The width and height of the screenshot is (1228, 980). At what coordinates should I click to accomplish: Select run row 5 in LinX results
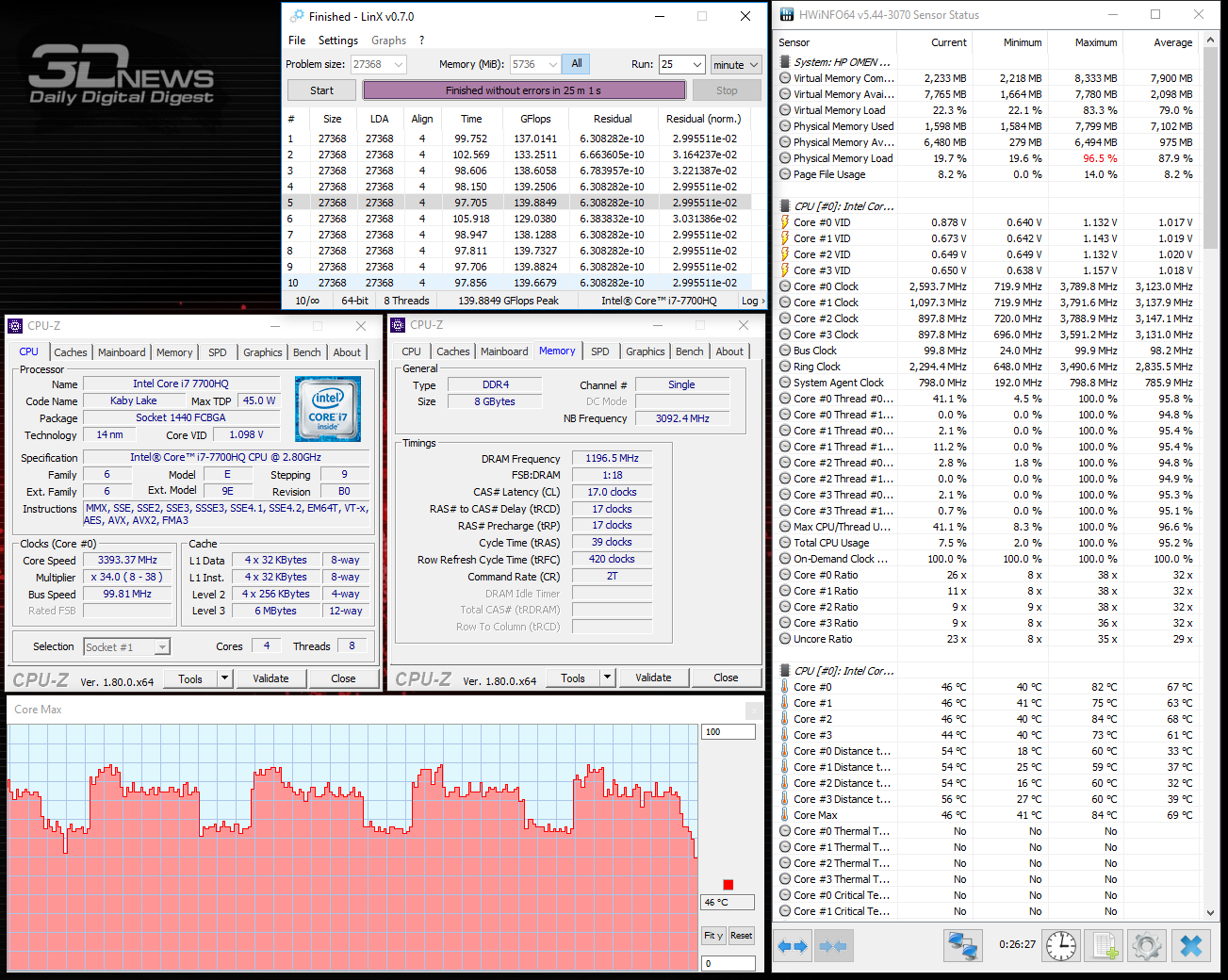point(518,203)
